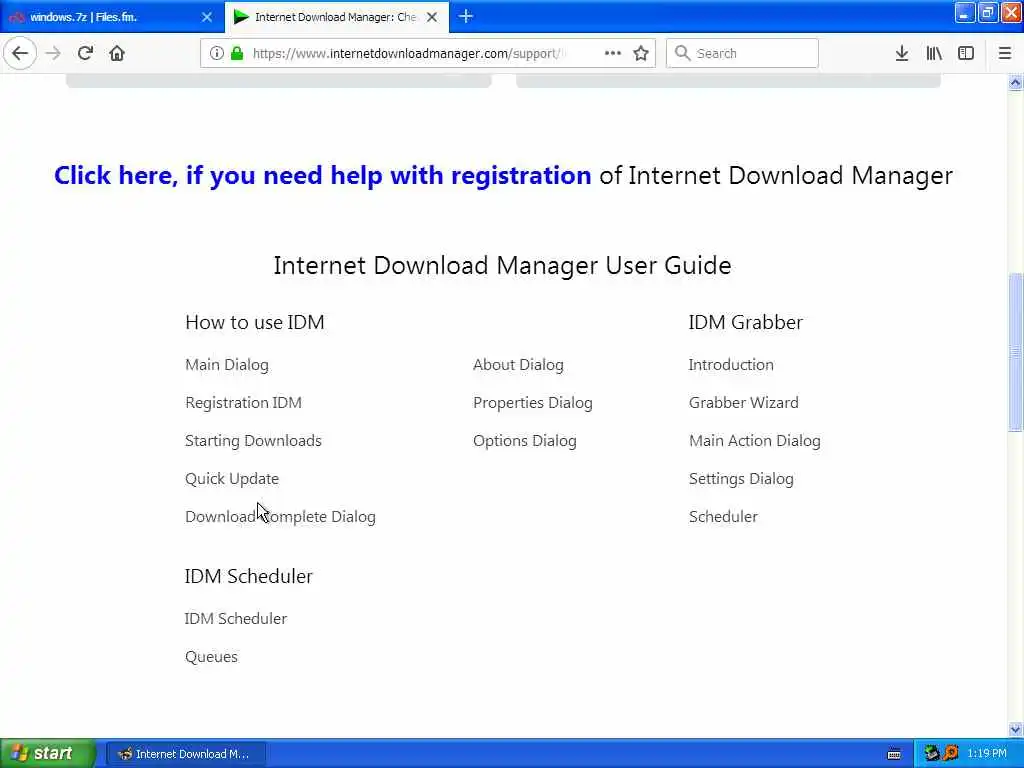1024x768 pixels.
Task: Click the IDM Scheduler section heading
Action: pos(248,576)
